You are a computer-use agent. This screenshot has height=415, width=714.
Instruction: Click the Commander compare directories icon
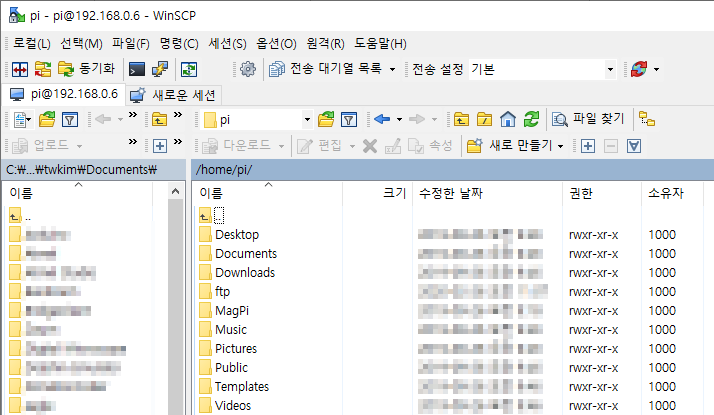(20, 70)
